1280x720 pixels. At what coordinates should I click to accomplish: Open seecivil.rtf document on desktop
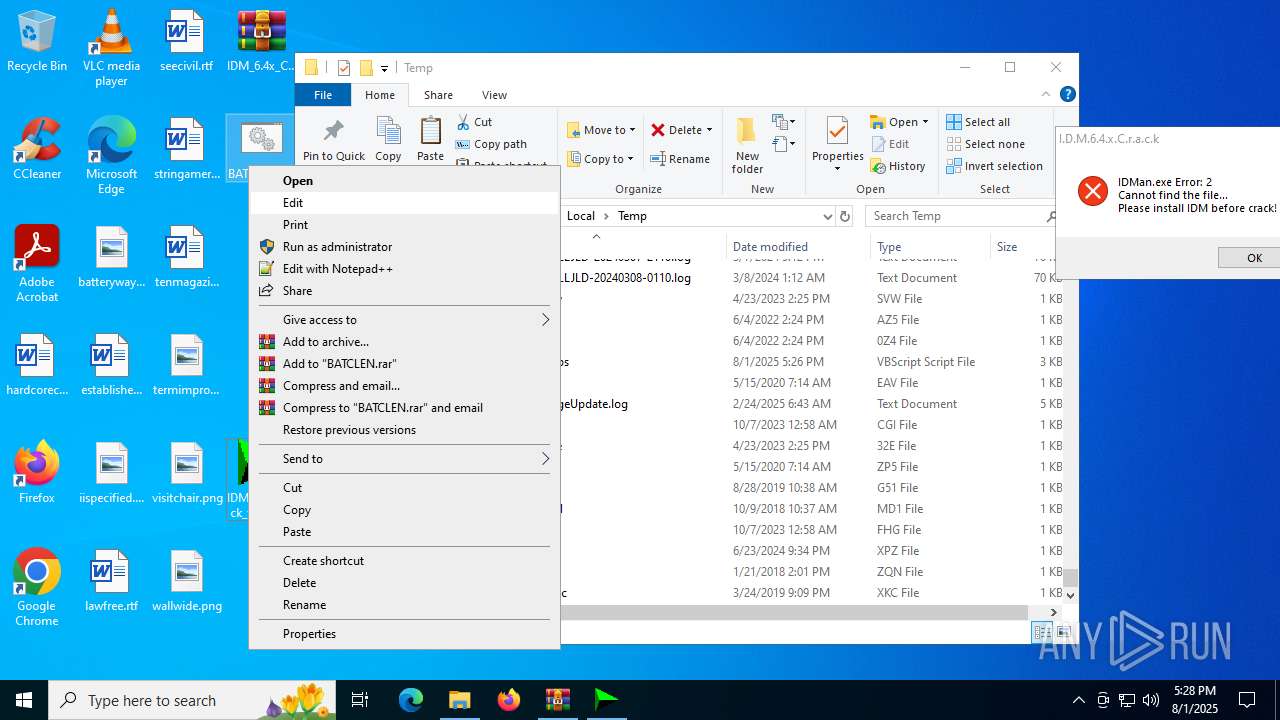coord(186,42)
